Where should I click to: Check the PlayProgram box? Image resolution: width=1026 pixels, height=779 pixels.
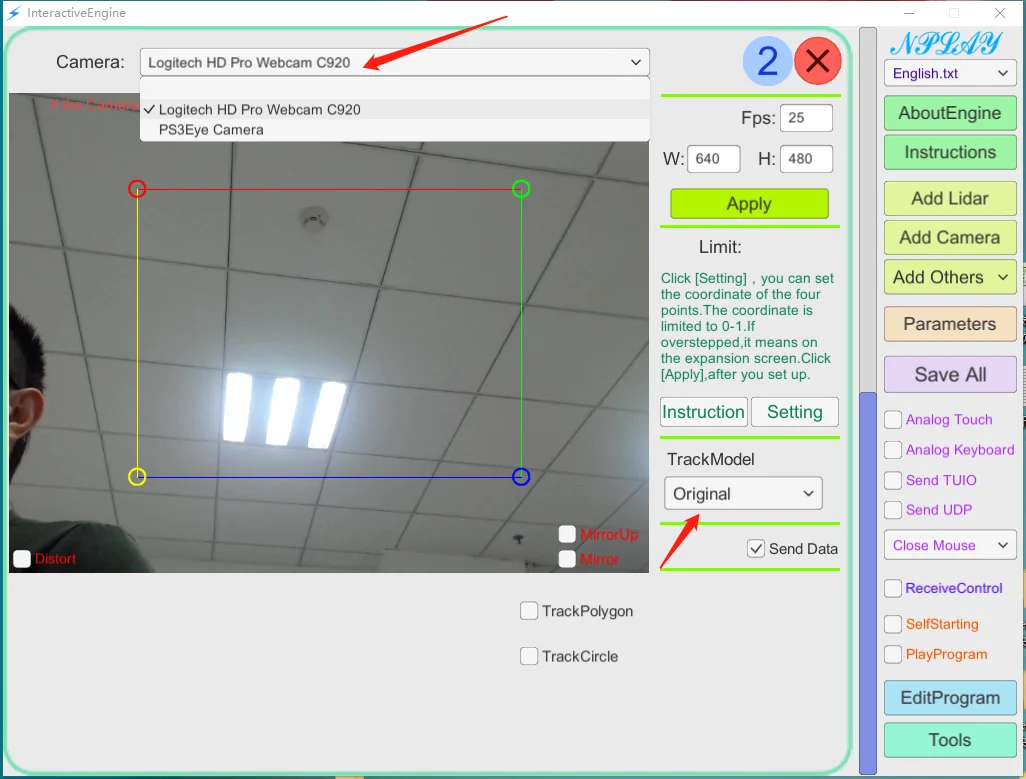[x=893, y=654]
